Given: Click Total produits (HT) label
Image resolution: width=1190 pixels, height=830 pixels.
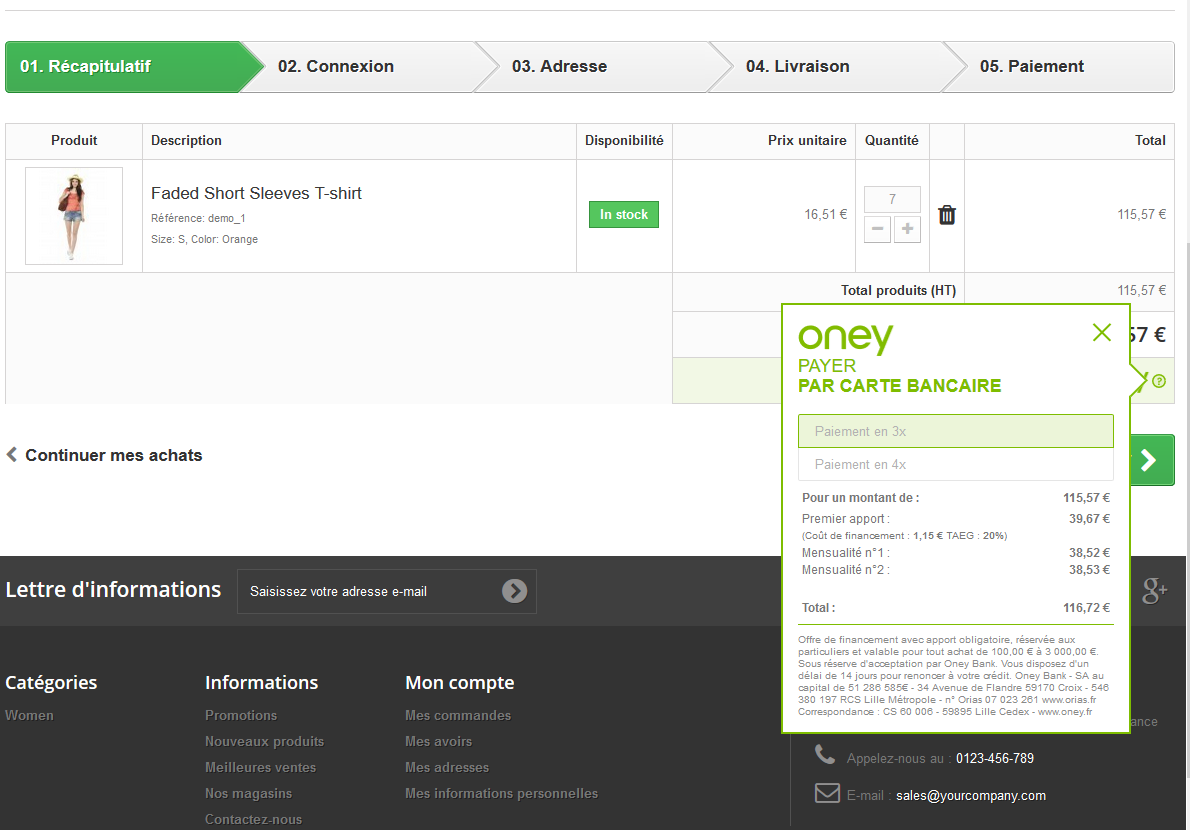Looking at the screenshot, I should coord(899,291).
